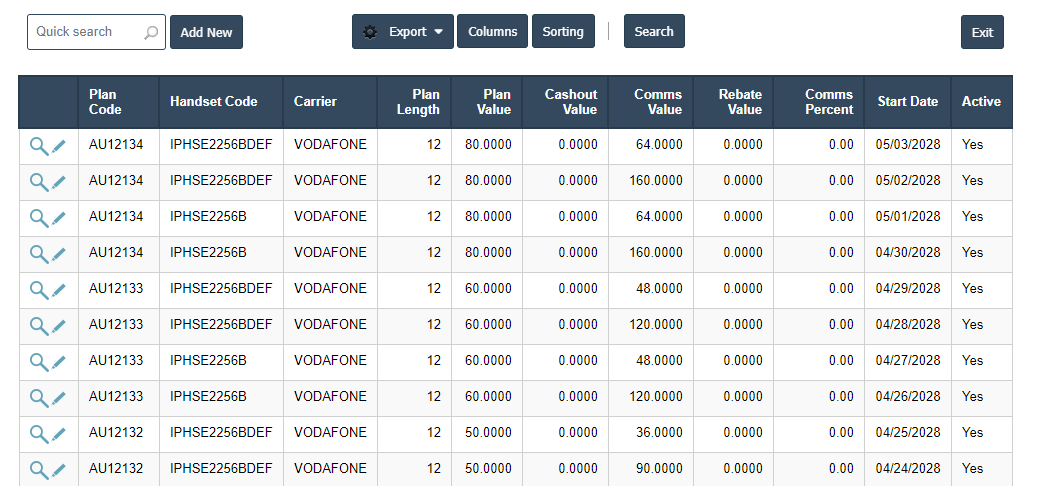Sort table by Start Date header
The width and height of the screenshot is (1043, 486).
pyautogui.click(x=907, y=102)
